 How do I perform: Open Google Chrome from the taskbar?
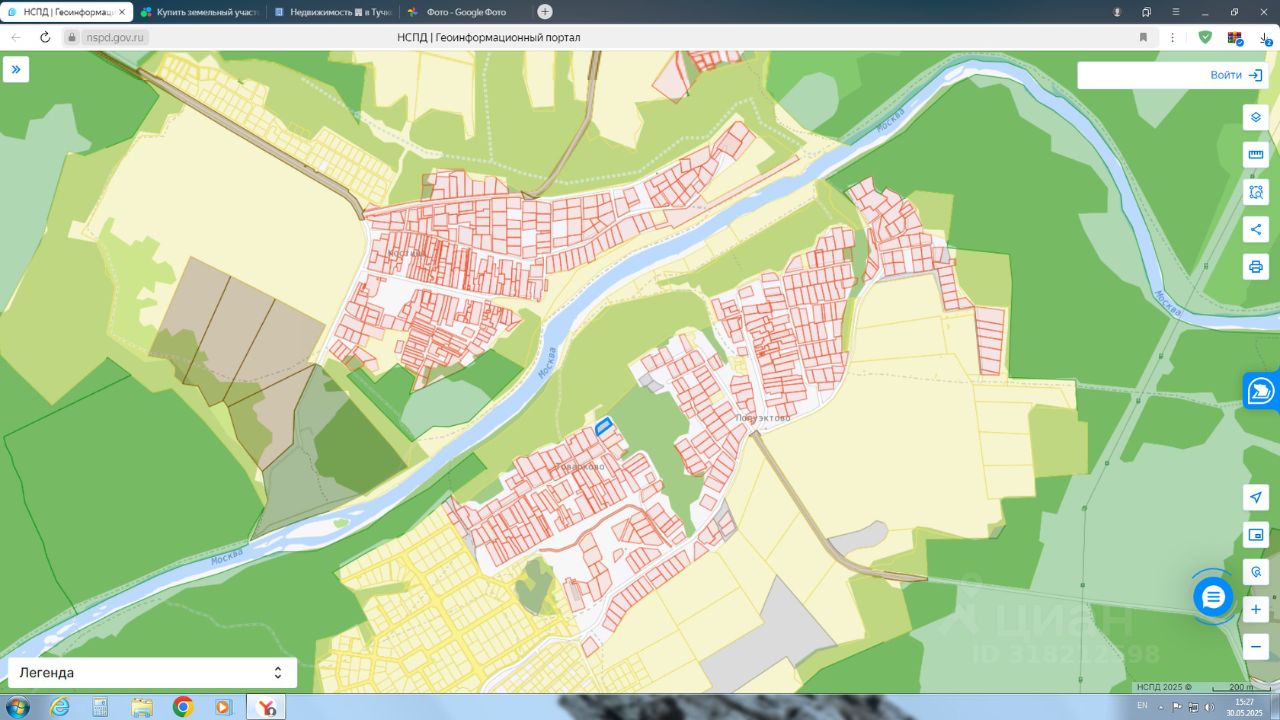coord(183,707)
